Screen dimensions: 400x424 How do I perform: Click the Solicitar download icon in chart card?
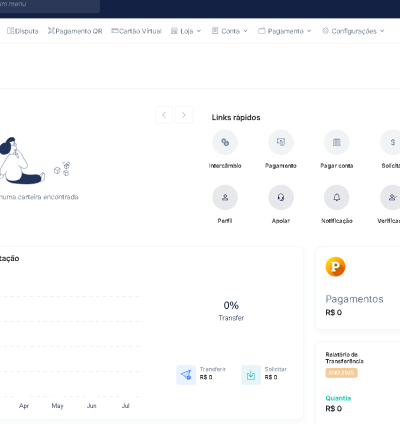pos(251,375)
